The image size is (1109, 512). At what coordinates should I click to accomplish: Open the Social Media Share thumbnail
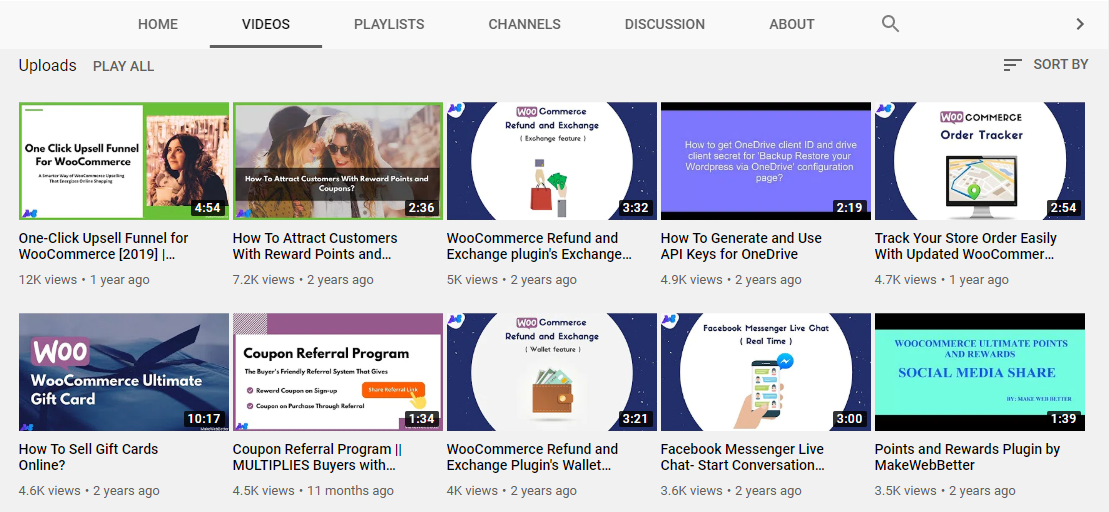pyautogui.click(x=980, y=372)
